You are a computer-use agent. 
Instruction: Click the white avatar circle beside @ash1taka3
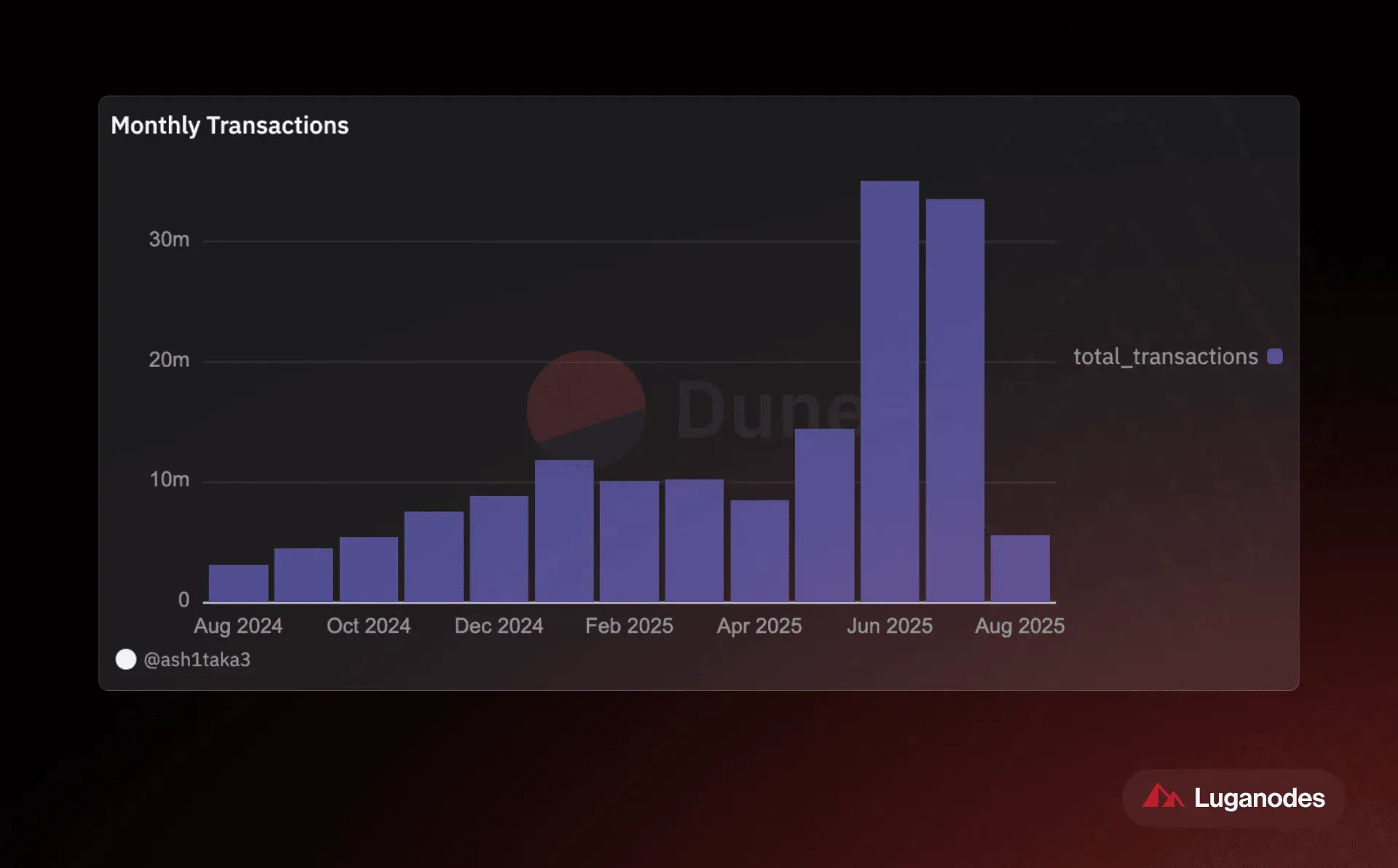point(126,659)
